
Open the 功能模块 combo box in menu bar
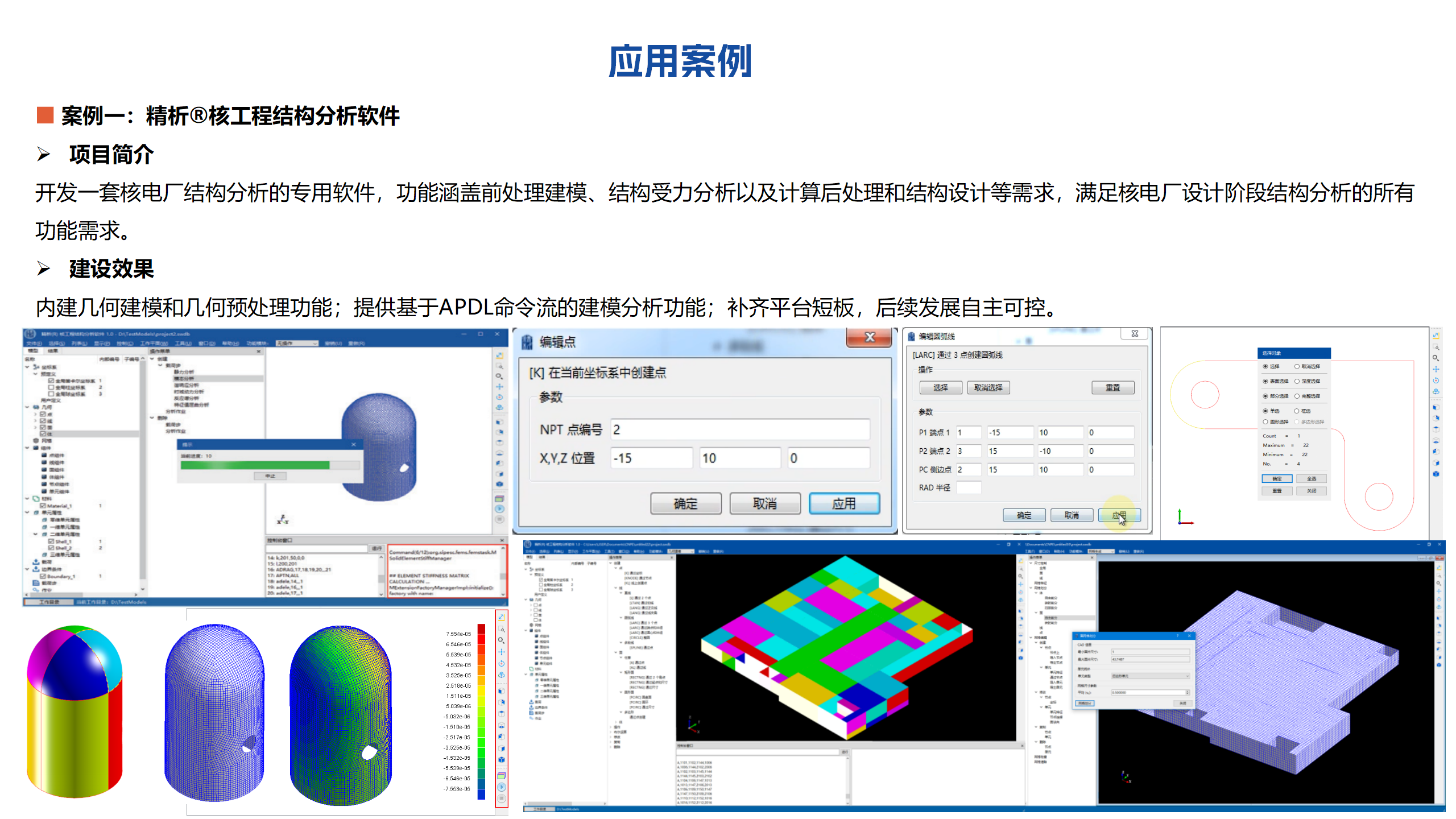[297, 343]
